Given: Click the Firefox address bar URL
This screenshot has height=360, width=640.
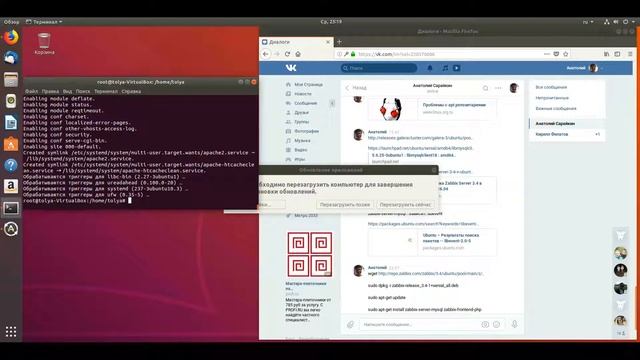Looking at the screenshot, I should [397, 54].
